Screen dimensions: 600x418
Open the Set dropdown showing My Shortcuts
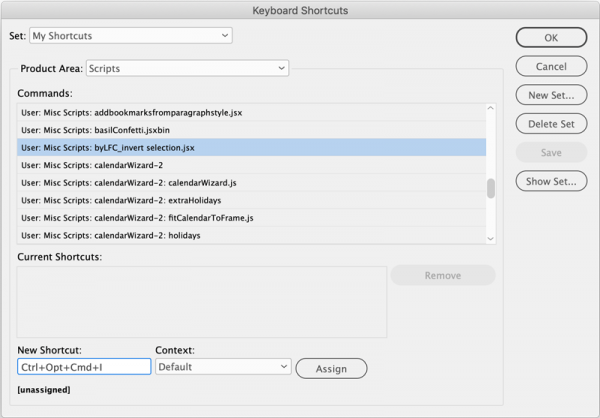130,36
